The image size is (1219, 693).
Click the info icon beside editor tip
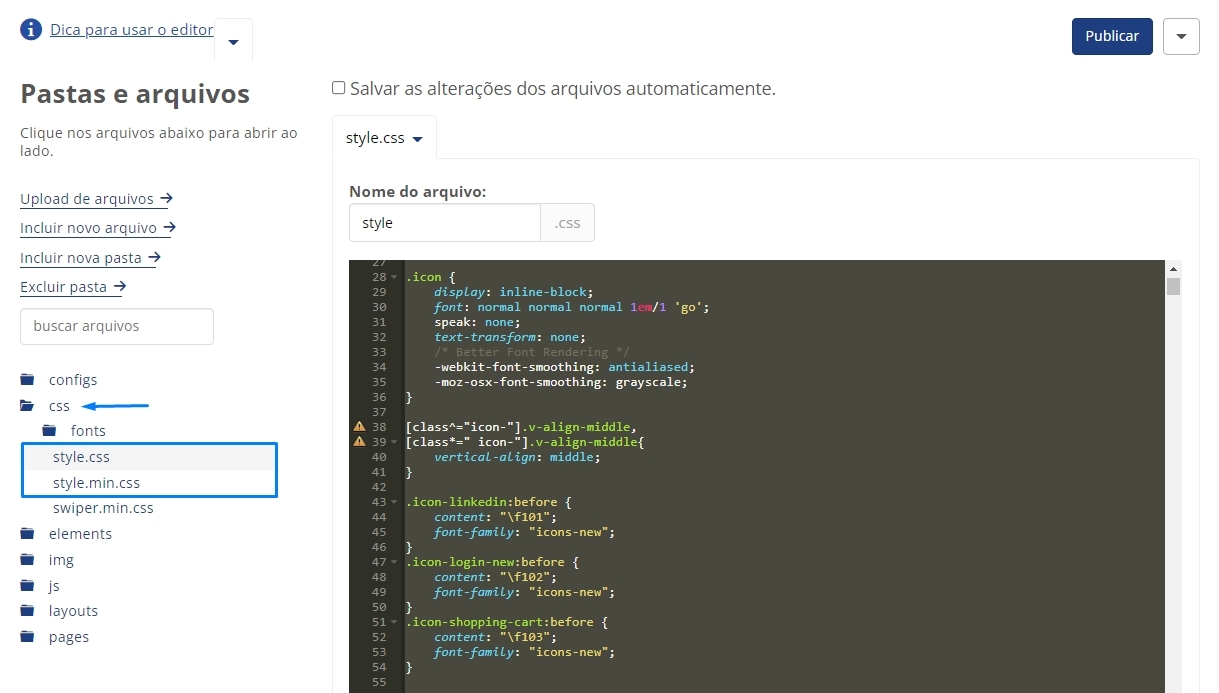31,29
